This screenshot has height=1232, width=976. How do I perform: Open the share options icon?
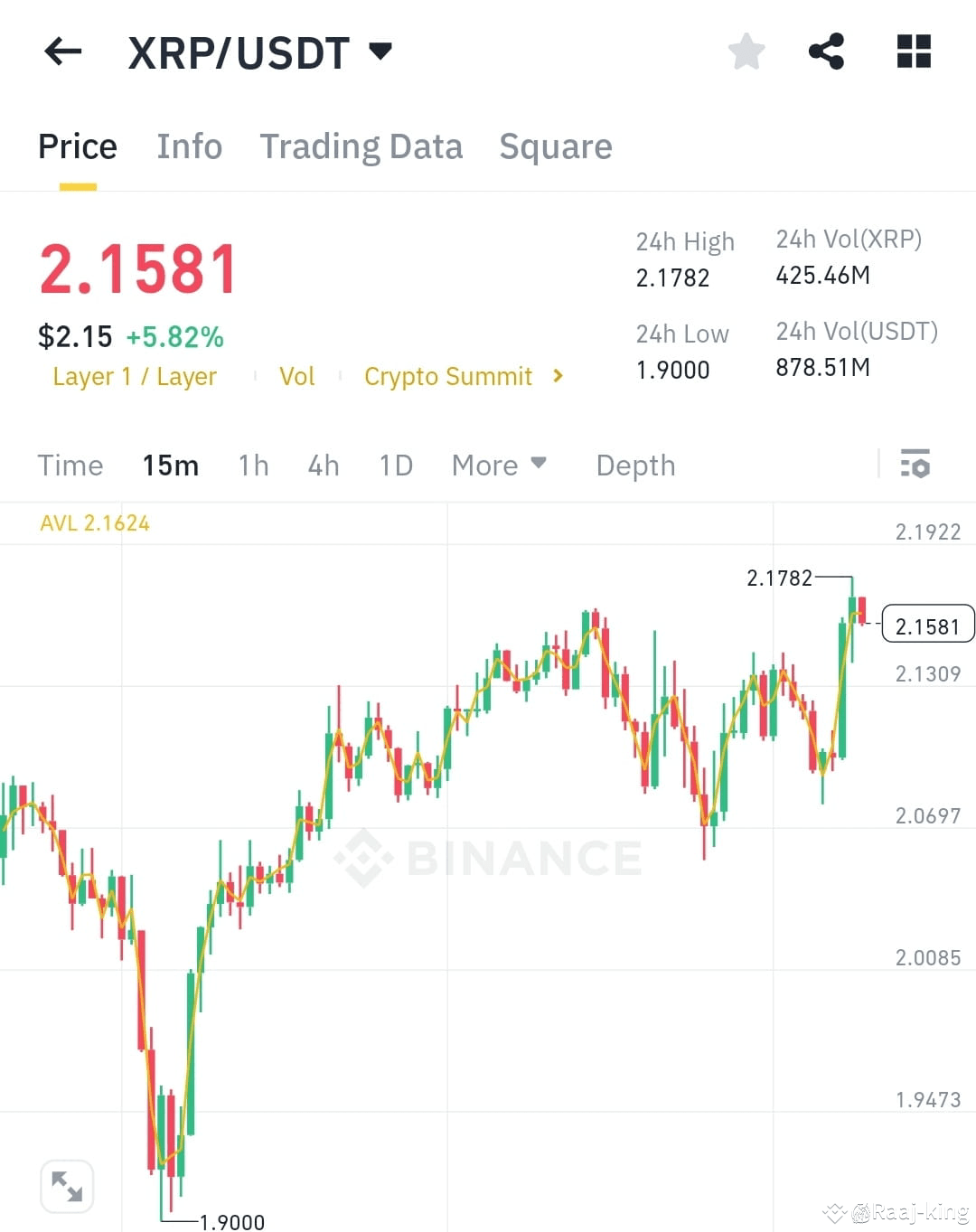point(827,52)
